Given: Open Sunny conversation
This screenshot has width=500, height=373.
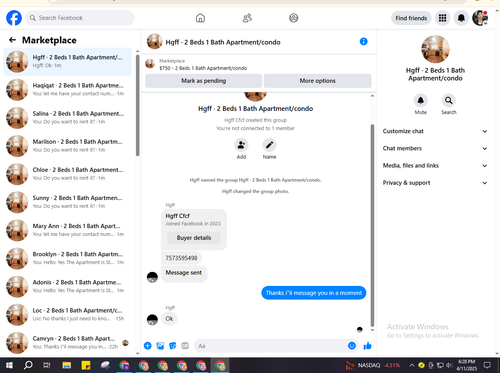Looking at the screenshot, I should click(x=67, y=202).
